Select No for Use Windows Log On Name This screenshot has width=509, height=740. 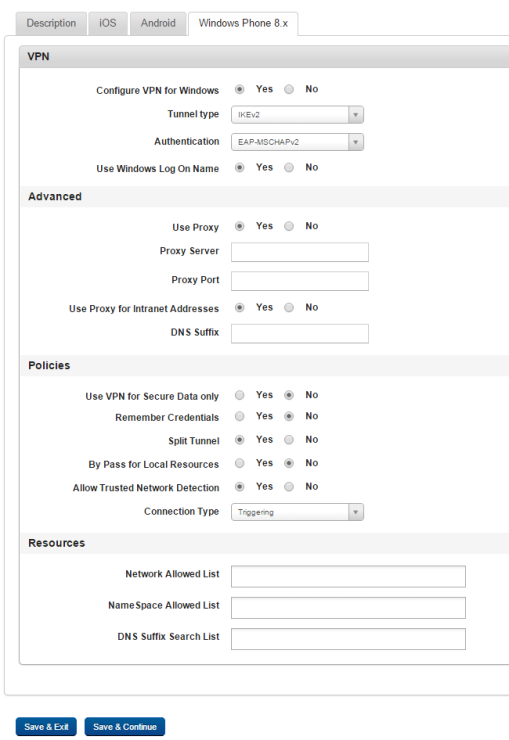(x=289, y=168)
